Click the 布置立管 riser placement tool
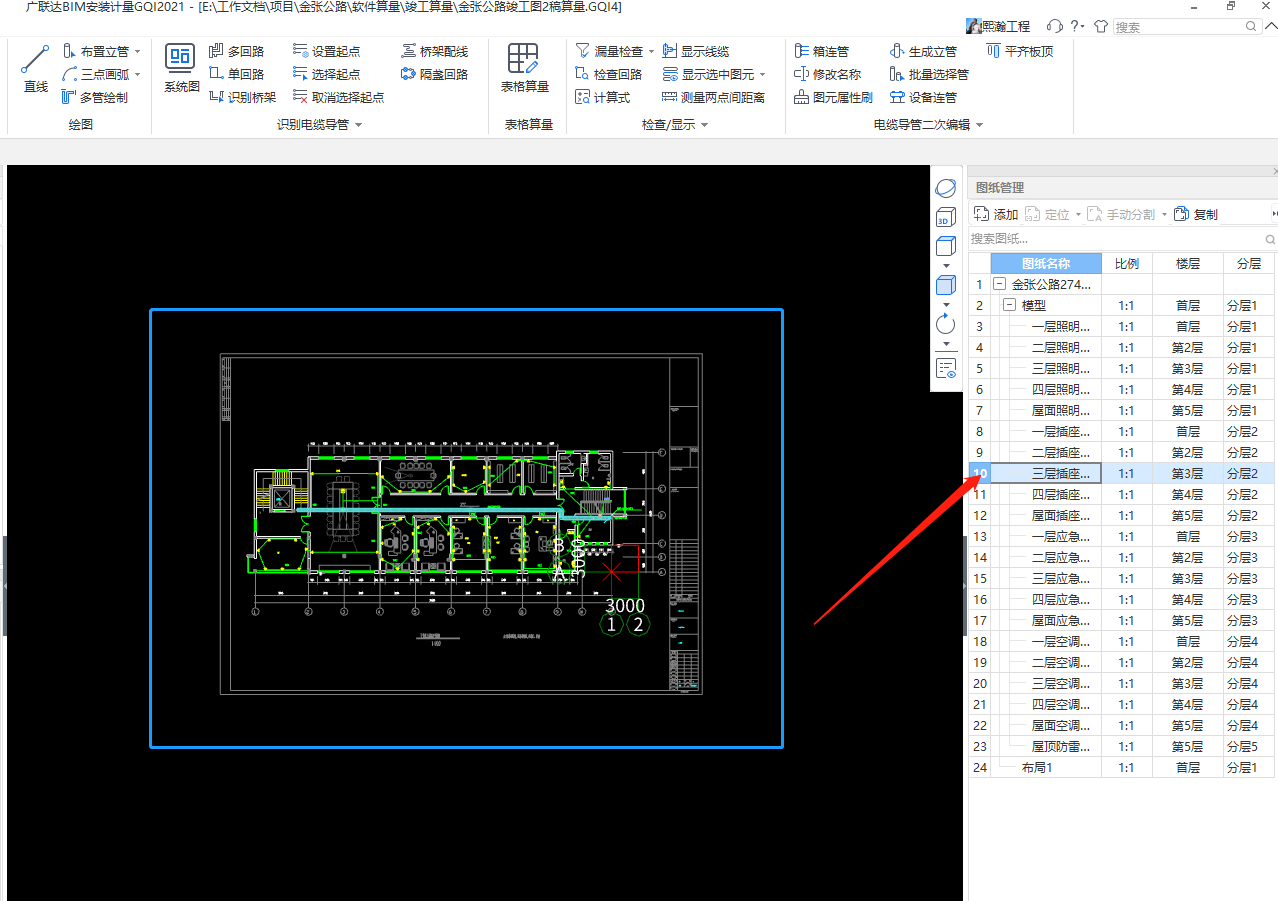Viewport: 1278px width, 901px height. pos(96,51)
